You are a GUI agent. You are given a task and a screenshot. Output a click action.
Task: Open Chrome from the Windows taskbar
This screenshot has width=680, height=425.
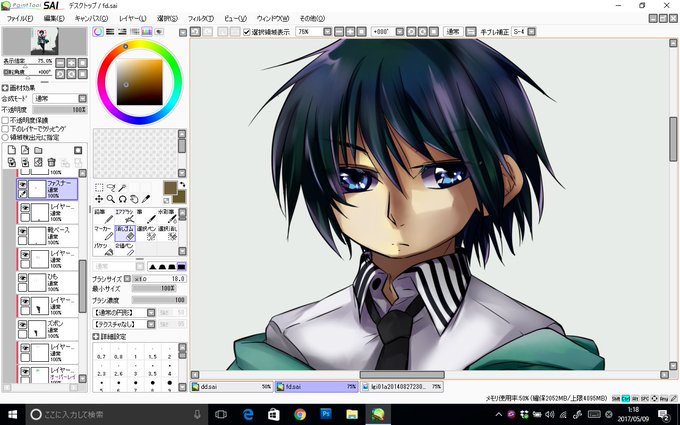tap(300, 415)
